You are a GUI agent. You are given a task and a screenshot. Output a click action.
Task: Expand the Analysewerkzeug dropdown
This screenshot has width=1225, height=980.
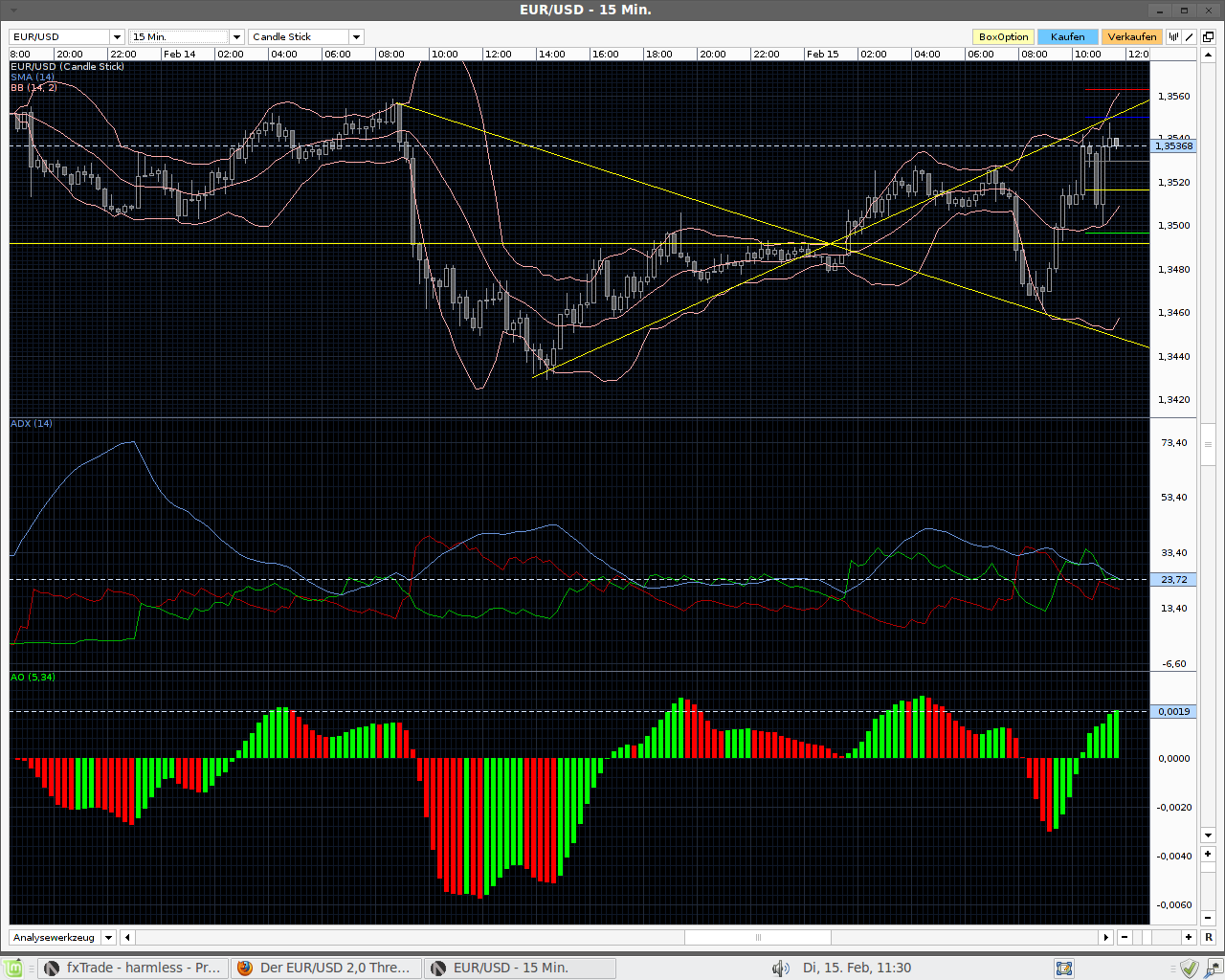tap(108, 937)
